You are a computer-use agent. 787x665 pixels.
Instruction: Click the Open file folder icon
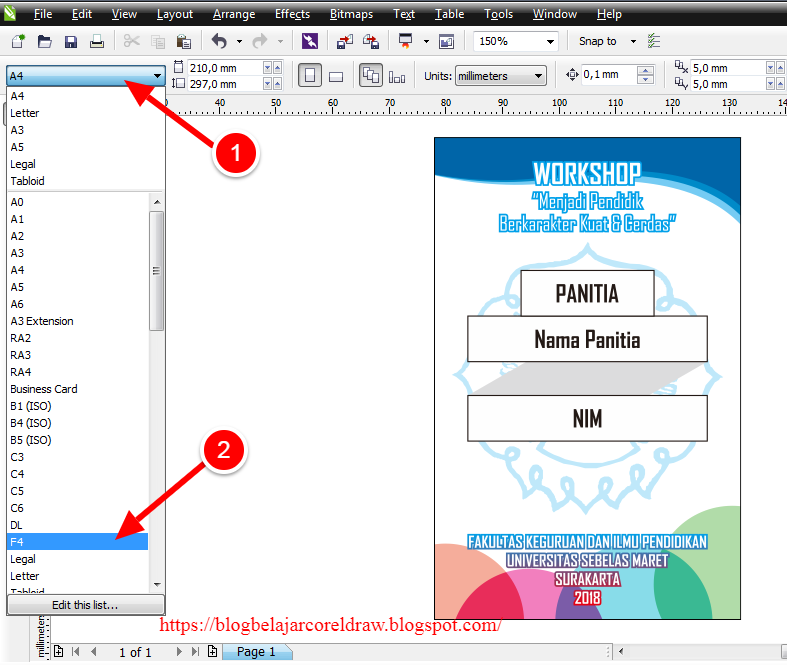[x=45, y=41]
